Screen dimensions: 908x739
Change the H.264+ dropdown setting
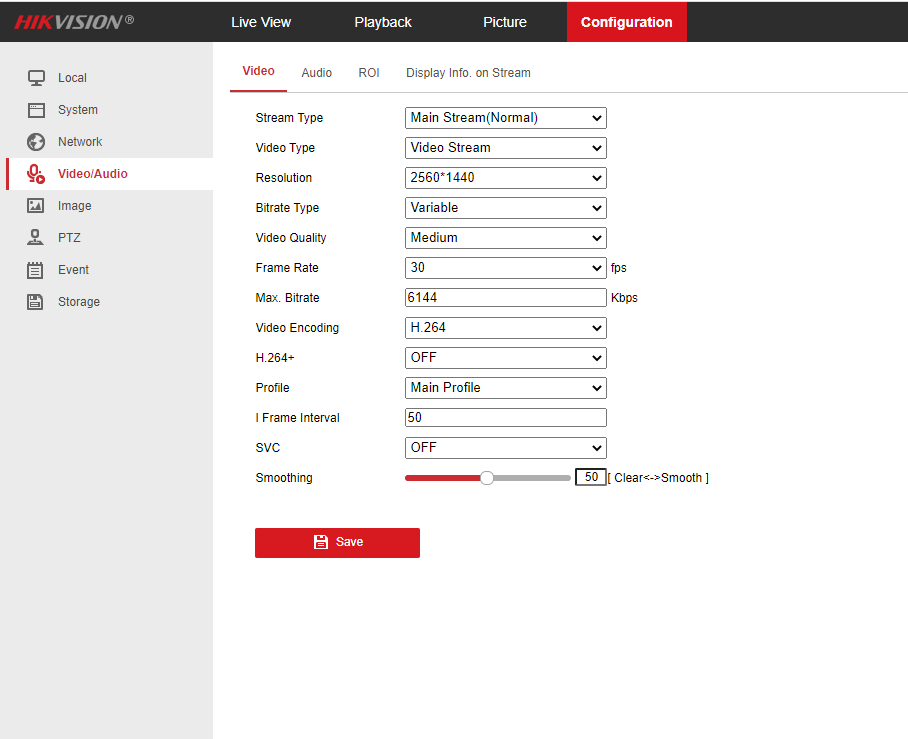(505, 358)
